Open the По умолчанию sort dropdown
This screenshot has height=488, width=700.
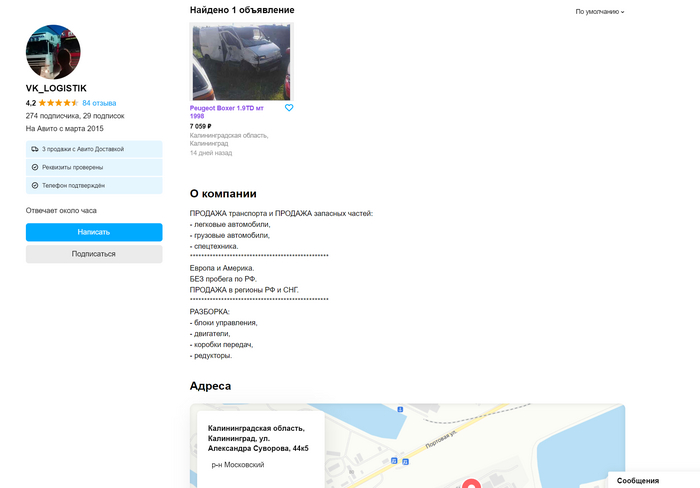coord(600,12)
